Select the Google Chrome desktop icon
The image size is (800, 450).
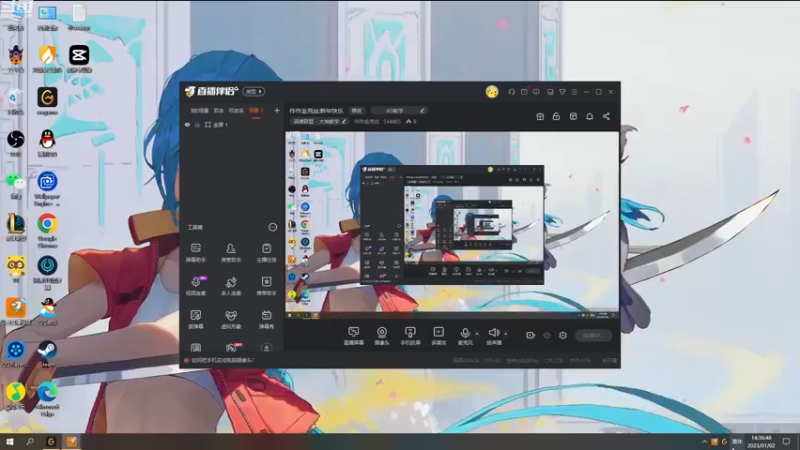pos(47,230)
